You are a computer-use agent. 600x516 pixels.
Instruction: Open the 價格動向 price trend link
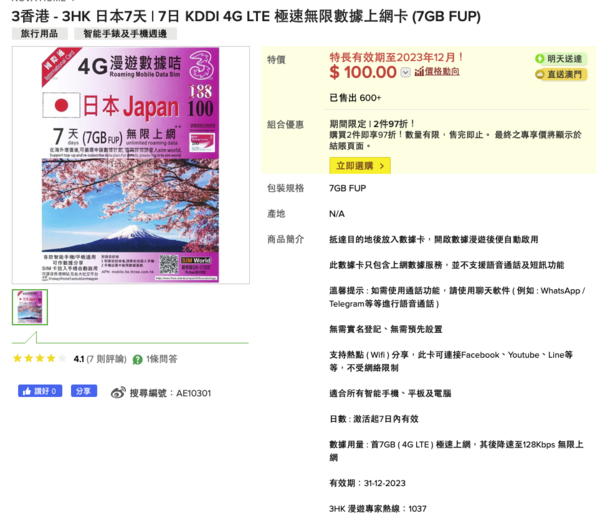[x=442, y=72]
